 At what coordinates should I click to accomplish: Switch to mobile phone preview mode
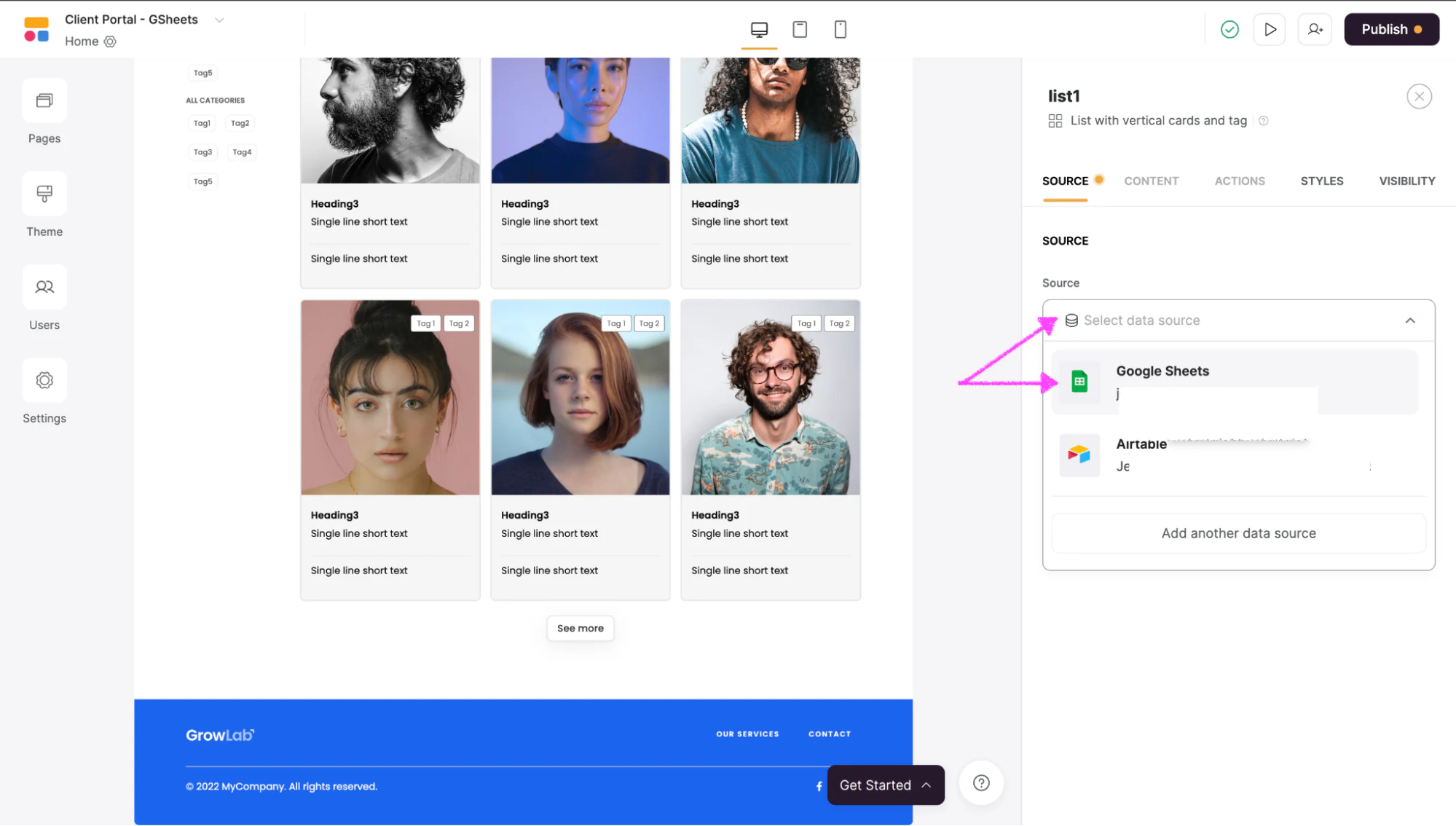tap(840, 29)
